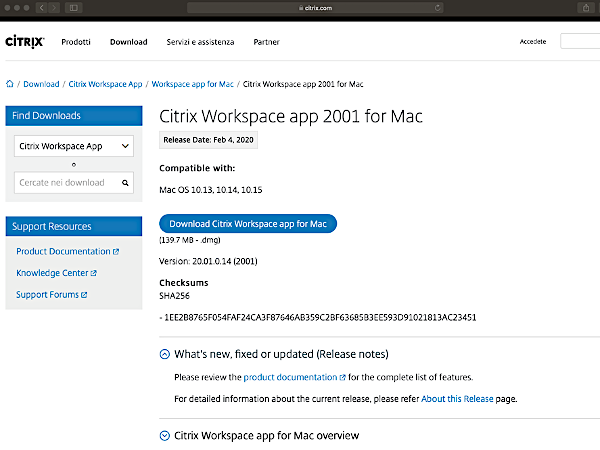The height and width of the screenshot is (450, 600).
Task: Click the top-right site search field
Action: coord(580,41)
